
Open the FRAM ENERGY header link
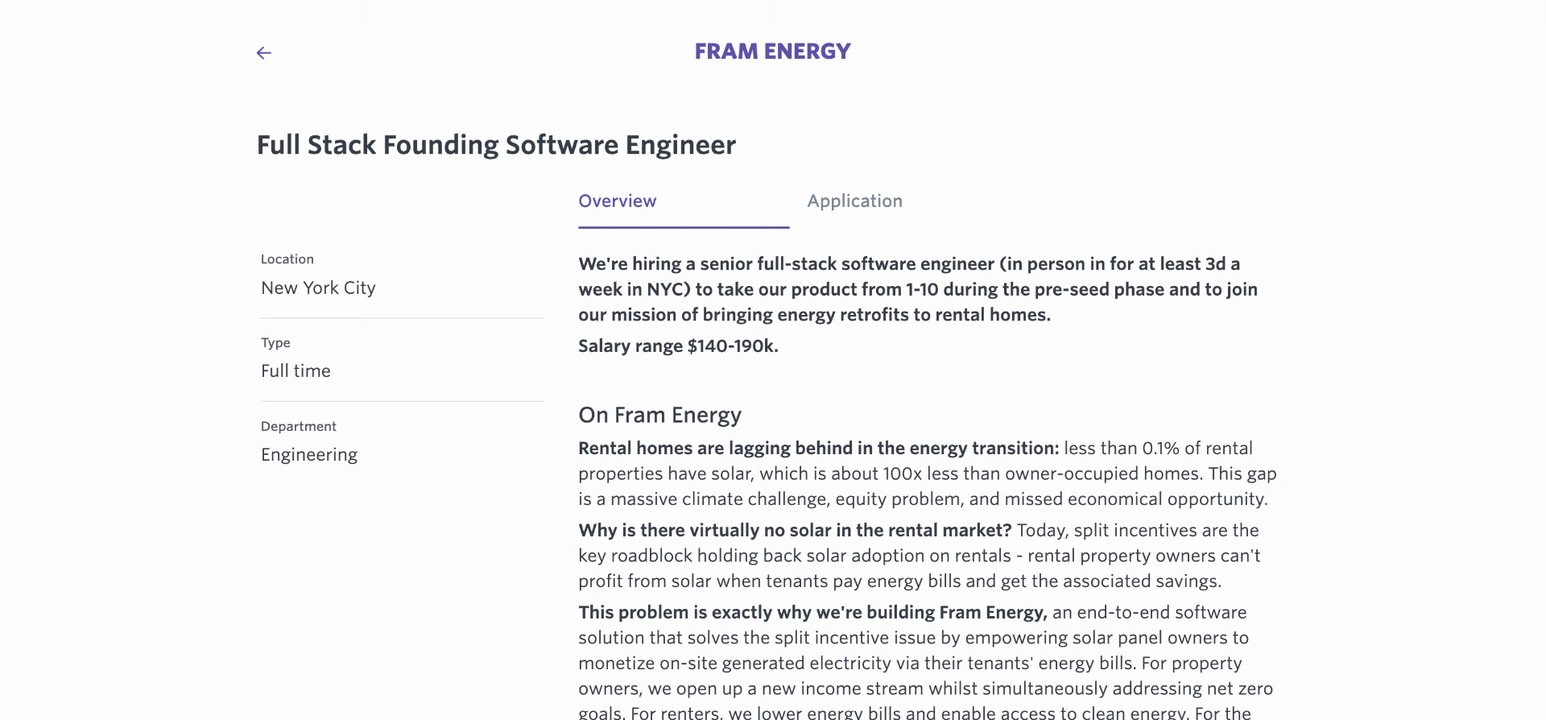(772, 52)
